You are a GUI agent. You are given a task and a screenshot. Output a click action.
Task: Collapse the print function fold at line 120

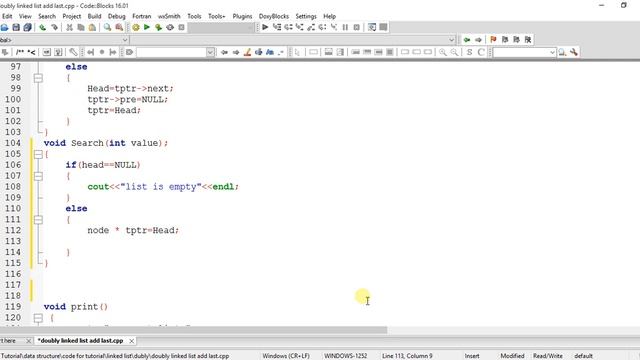(x=38, y=318)
